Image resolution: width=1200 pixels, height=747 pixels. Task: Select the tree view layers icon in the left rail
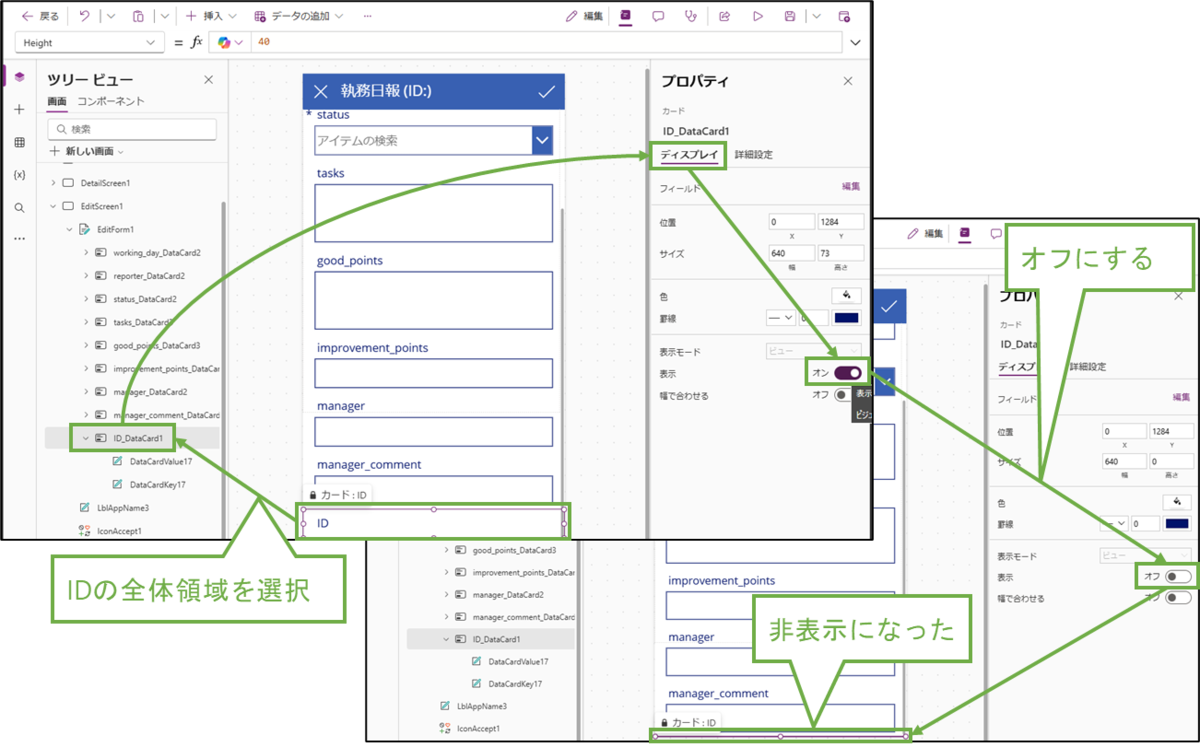pyautogui.click(x=19, y=77)
